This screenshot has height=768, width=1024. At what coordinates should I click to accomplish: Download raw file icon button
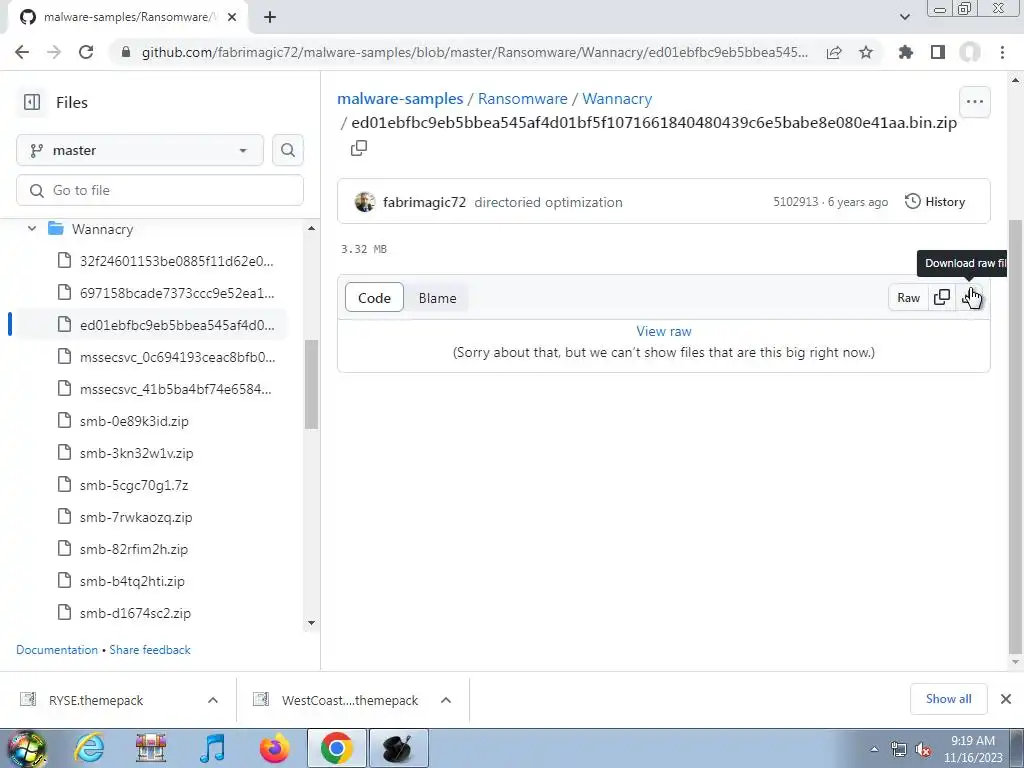[969, 298]
